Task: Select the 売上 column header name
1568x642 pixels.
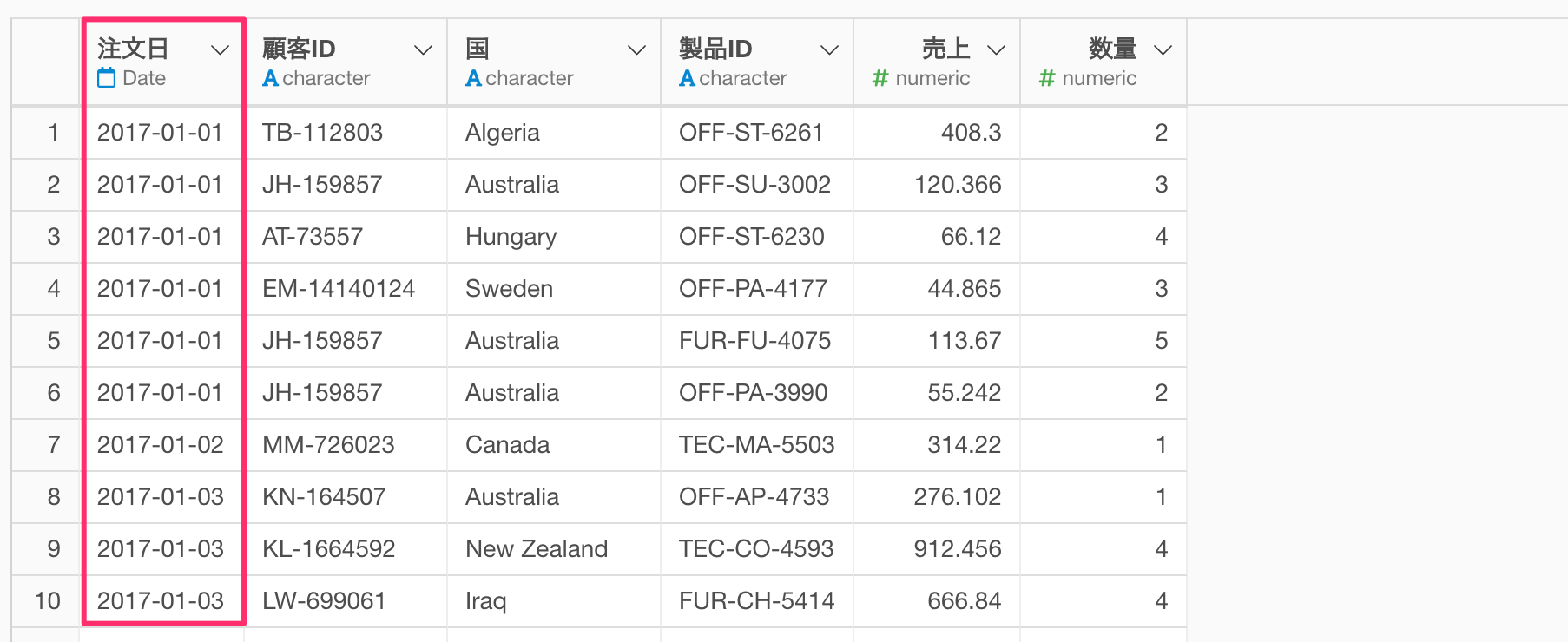Action: coord(945,49)
